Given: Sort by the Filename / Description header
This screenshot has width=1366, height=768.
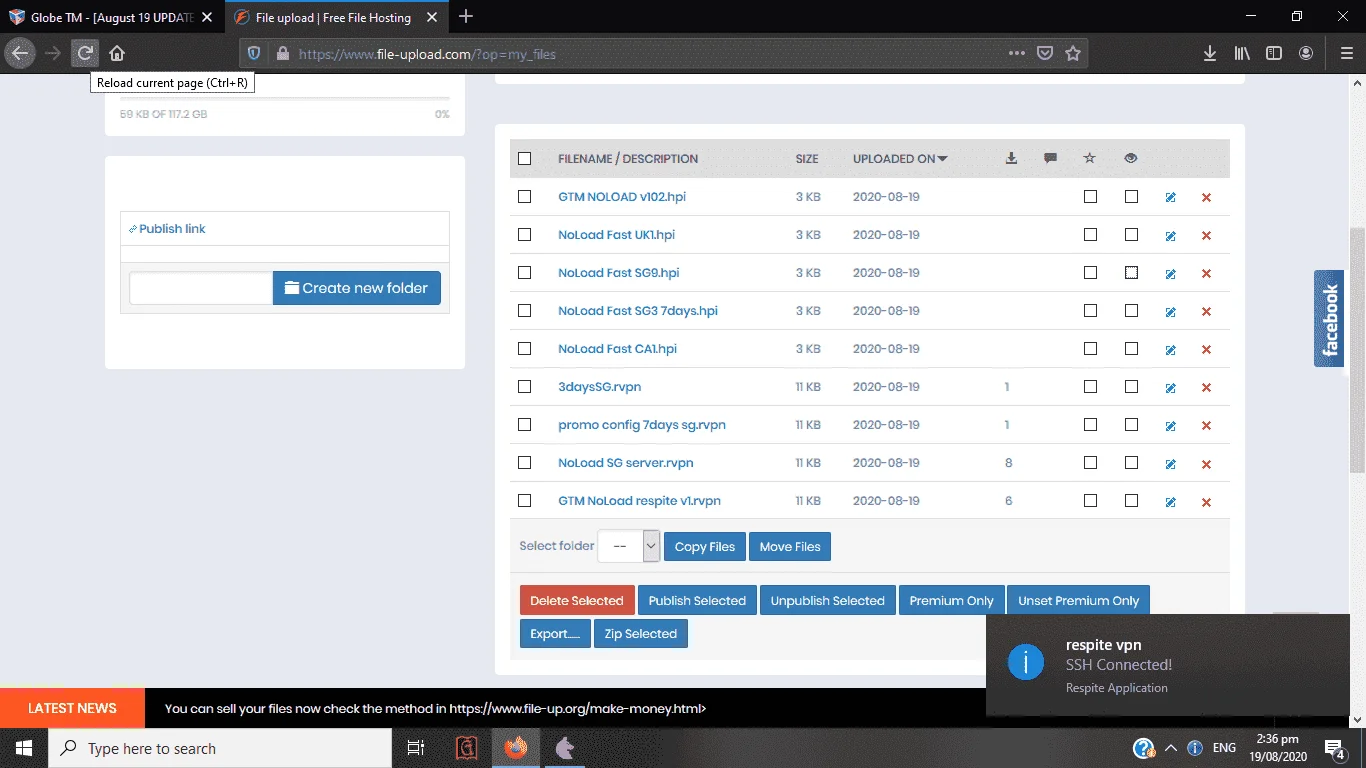Looking at the screenshot, I should click(x=628, y=158).
